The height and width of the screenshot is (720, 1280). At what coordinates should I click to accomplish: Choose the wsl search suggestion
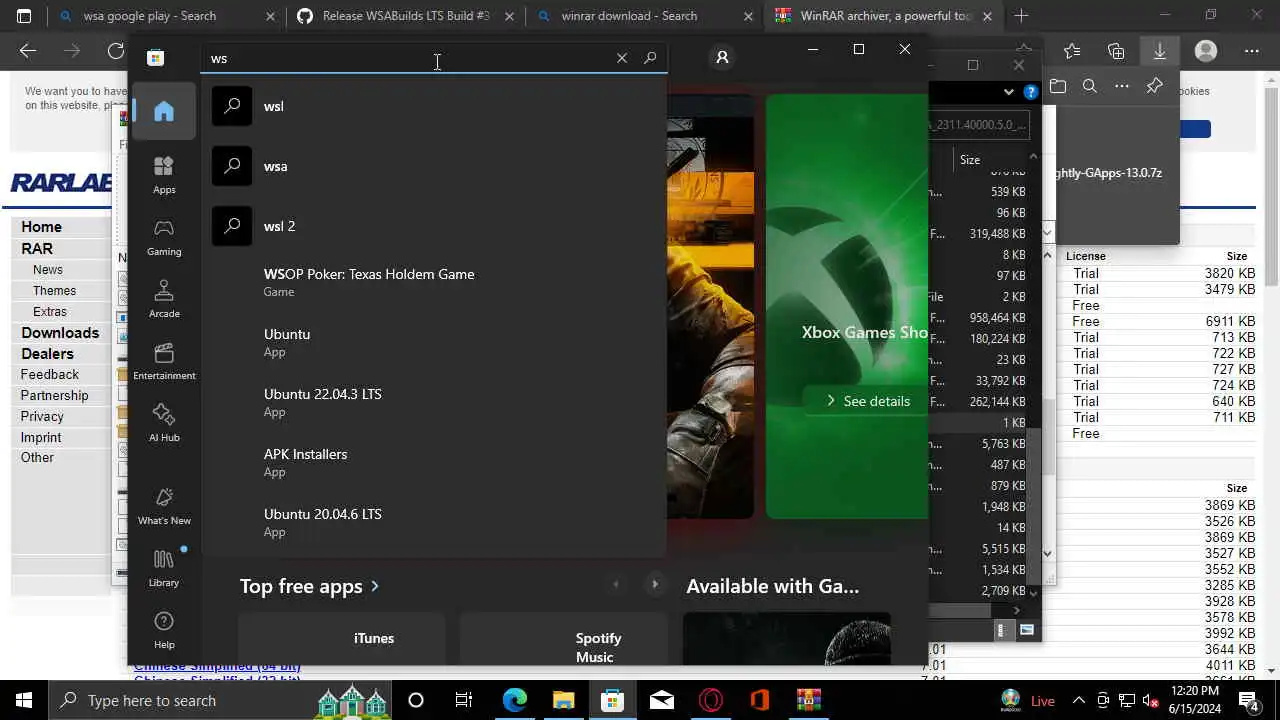coord(434,106)
